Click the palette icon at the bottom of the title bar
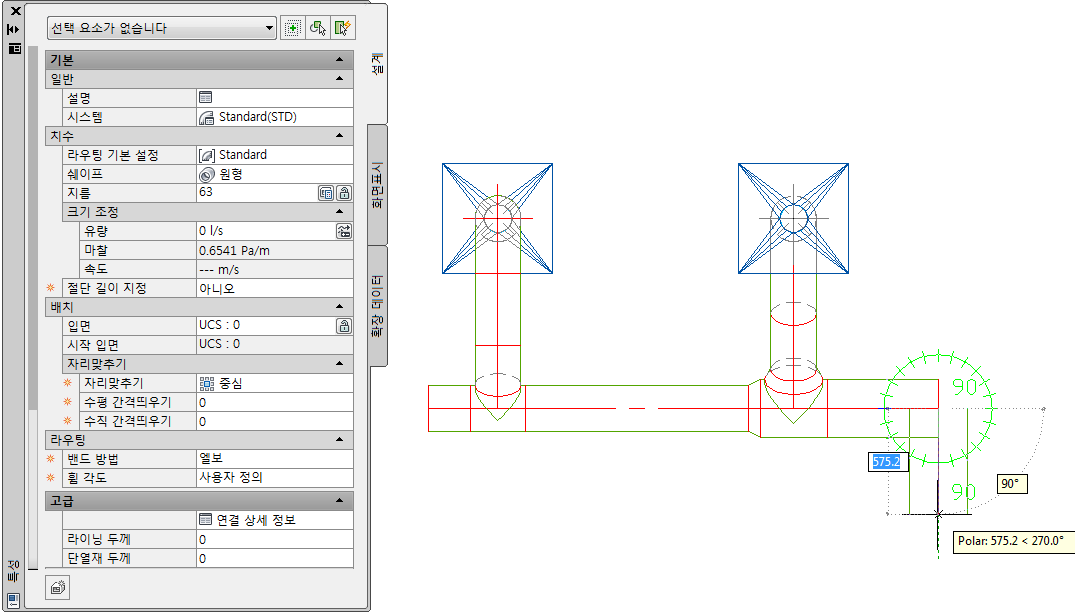The image size is (1075, 612). click(13, 600)
